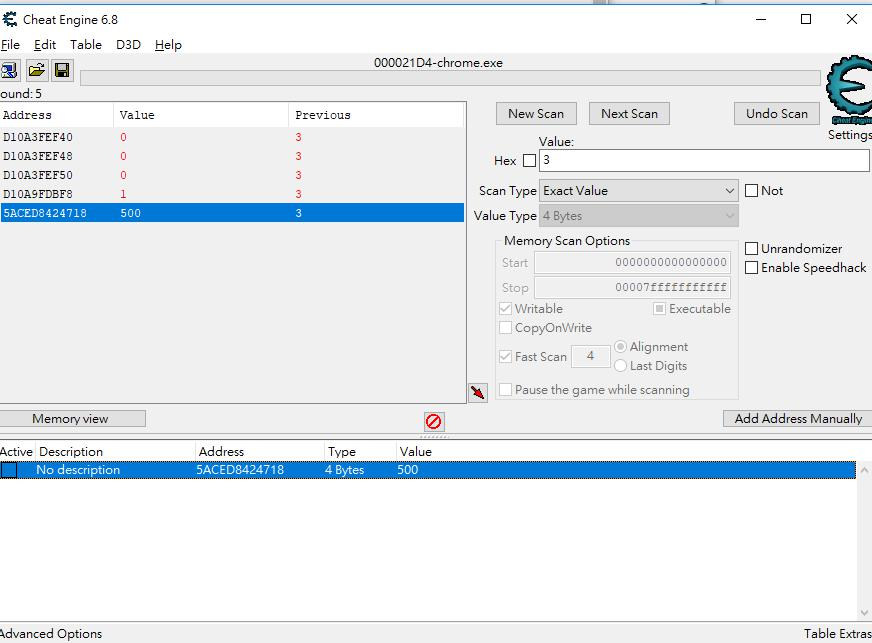Toggle the Hex checkbox
Screen dimensions: 872x643
(x=529, y=161)
